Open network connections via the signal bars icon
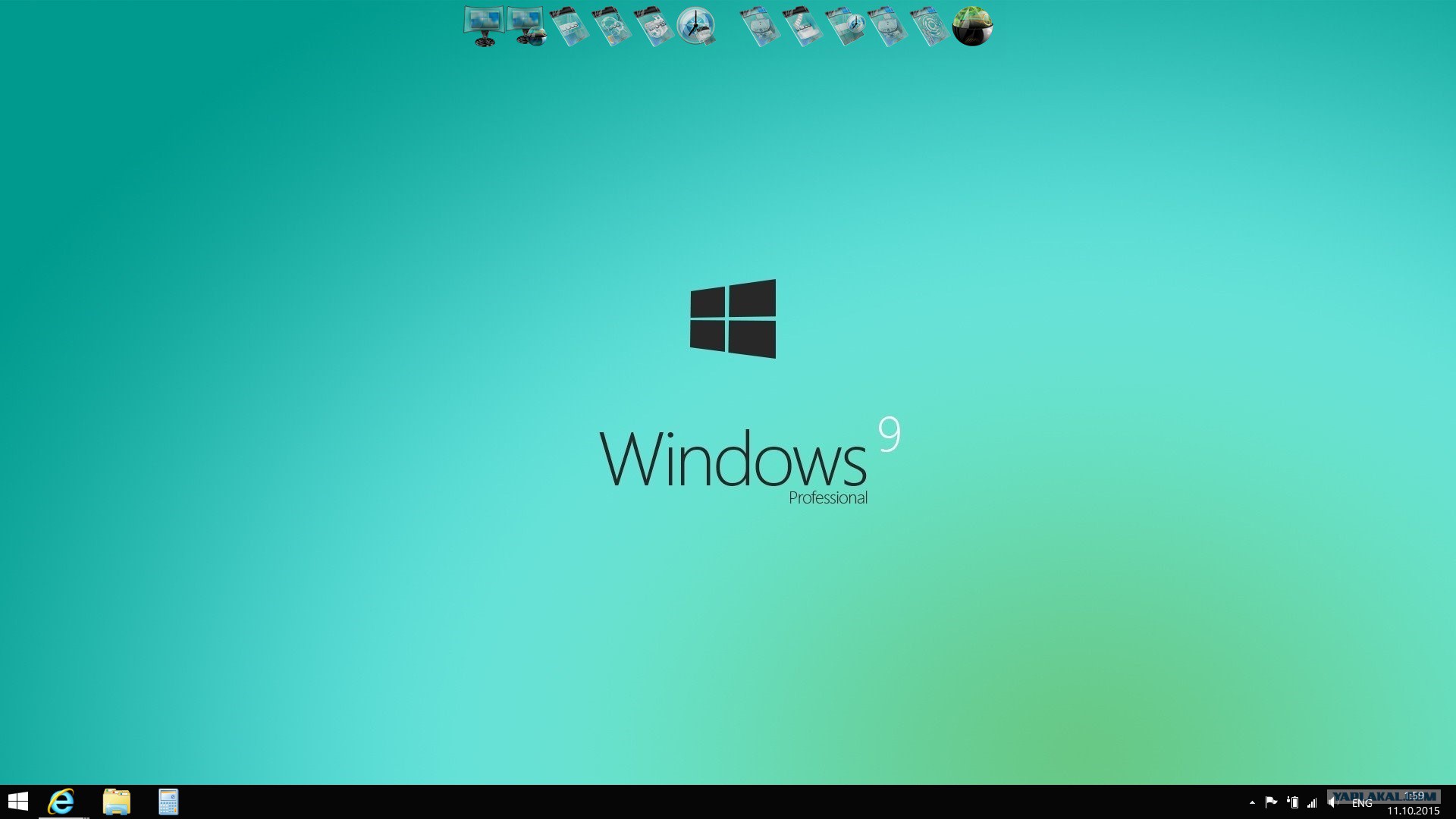The height and width of the screenshot is (819, 1456). 1312,802
